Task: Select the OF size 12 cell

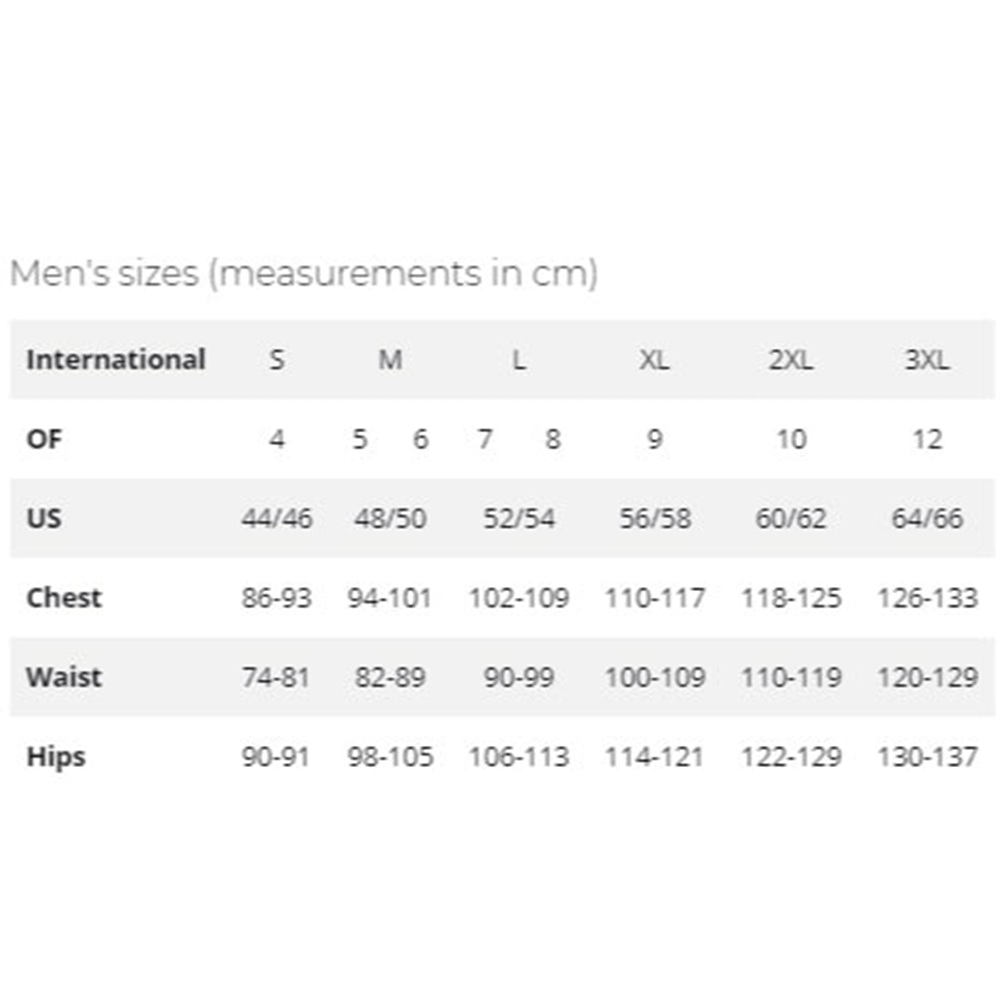Action: click(927, 439)
